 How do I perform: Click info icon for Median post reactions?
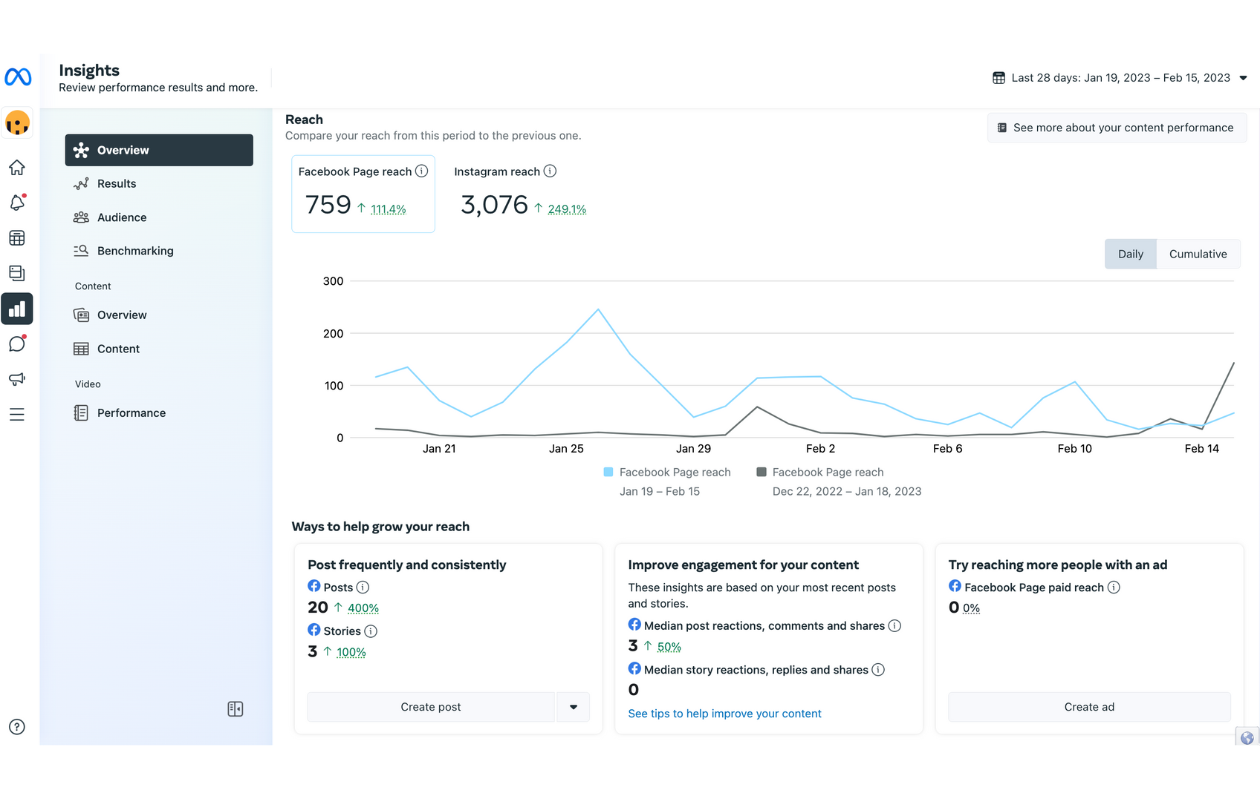(x=895, y=626)
